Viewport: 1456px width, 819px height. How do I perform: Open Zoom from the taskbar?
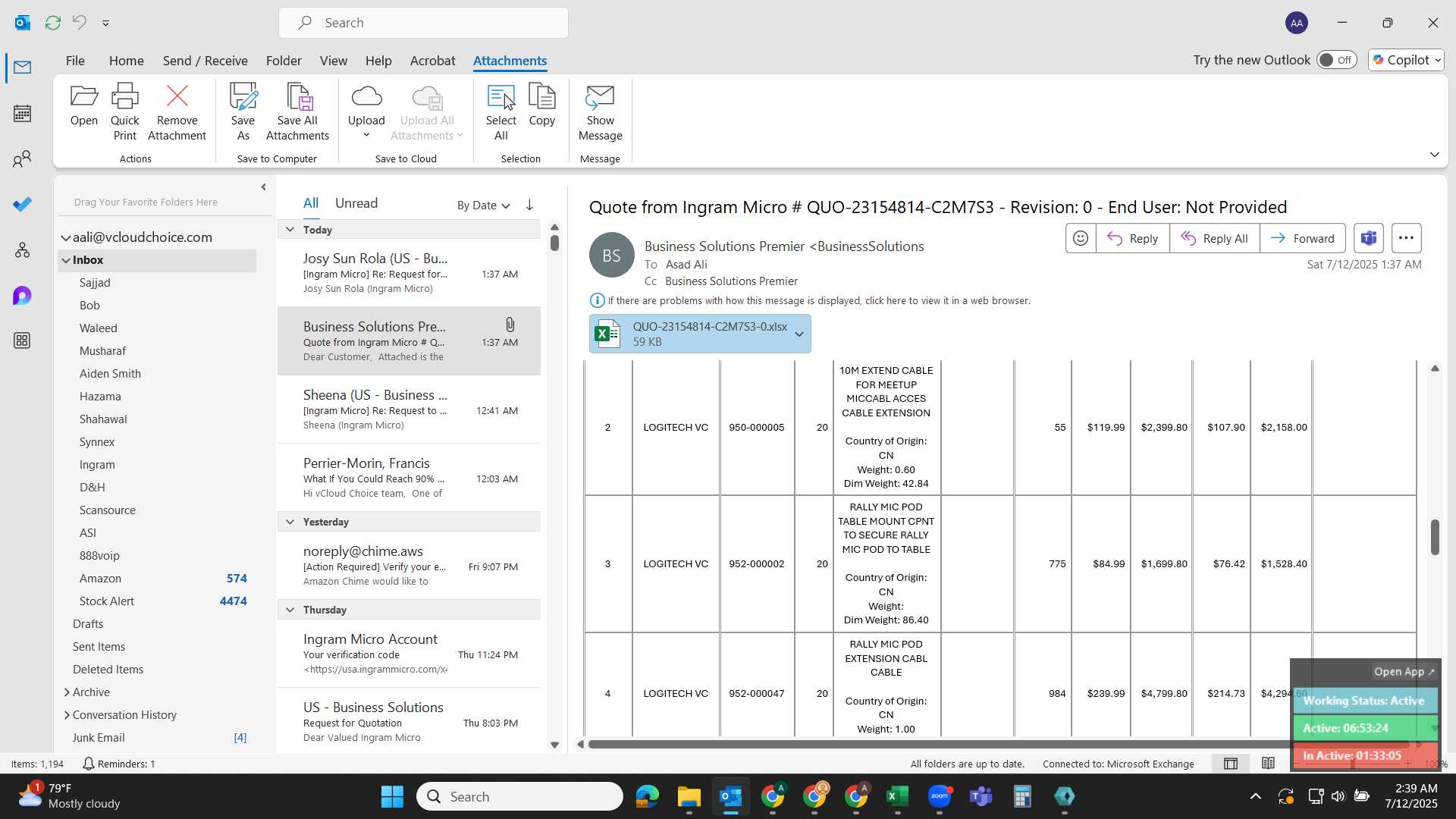(x=939, y=796)
